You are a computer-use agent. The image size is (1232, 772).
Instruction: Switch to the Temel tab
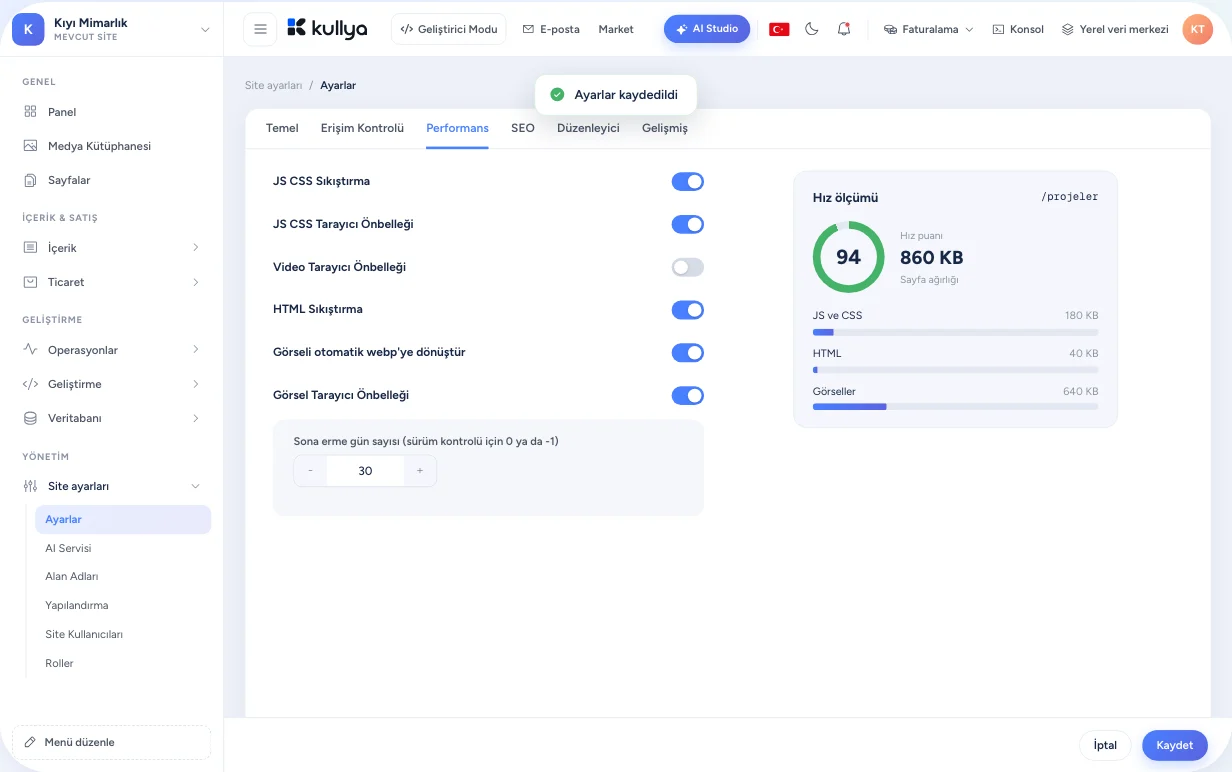pyautogui.click(x=282, y=128)
